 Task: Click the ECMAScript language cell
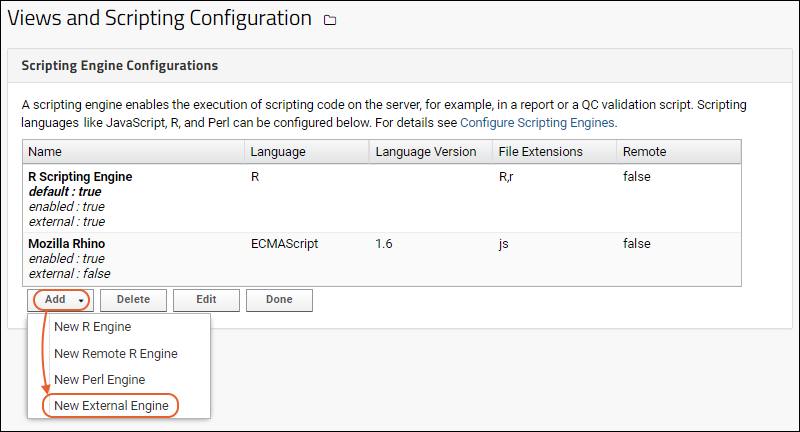click(x=286, y=244)
